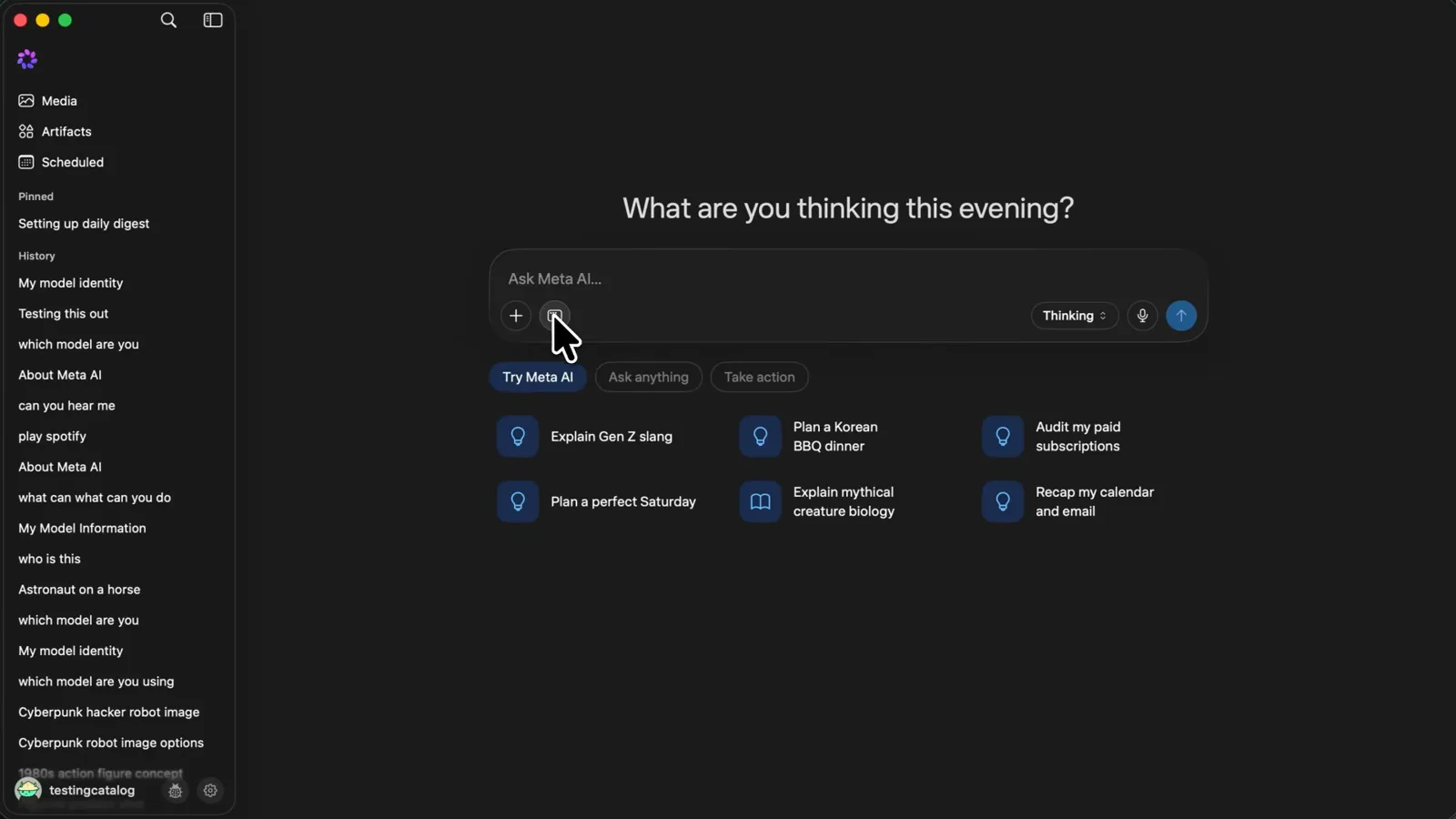Open the Media section

pyautogui.click(x=59, y=101)
